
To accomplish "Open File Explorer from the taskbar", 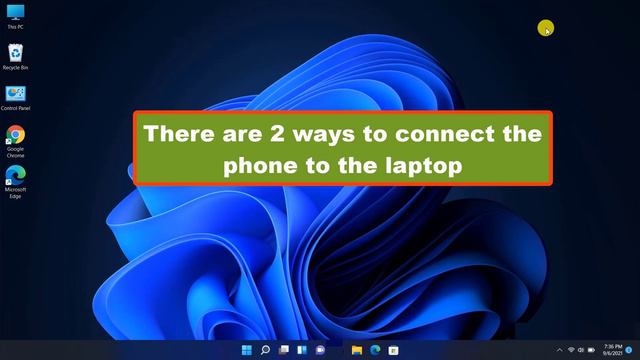I will tap(357, 350).
